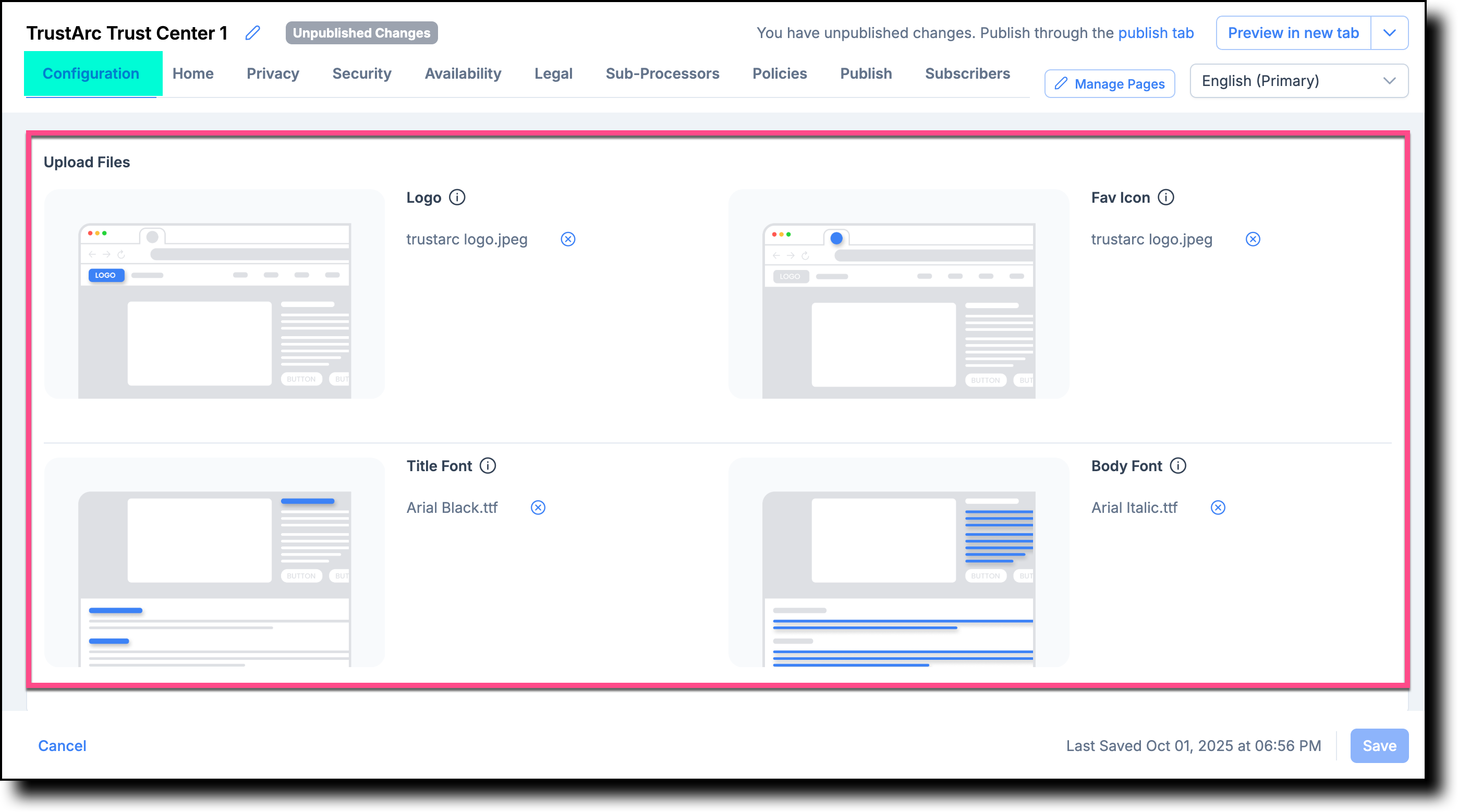Screen dimensions: 1458x812
Task: Remove the Fav Icon file trustarc logo.jpeg
Action: [1253, 239]
